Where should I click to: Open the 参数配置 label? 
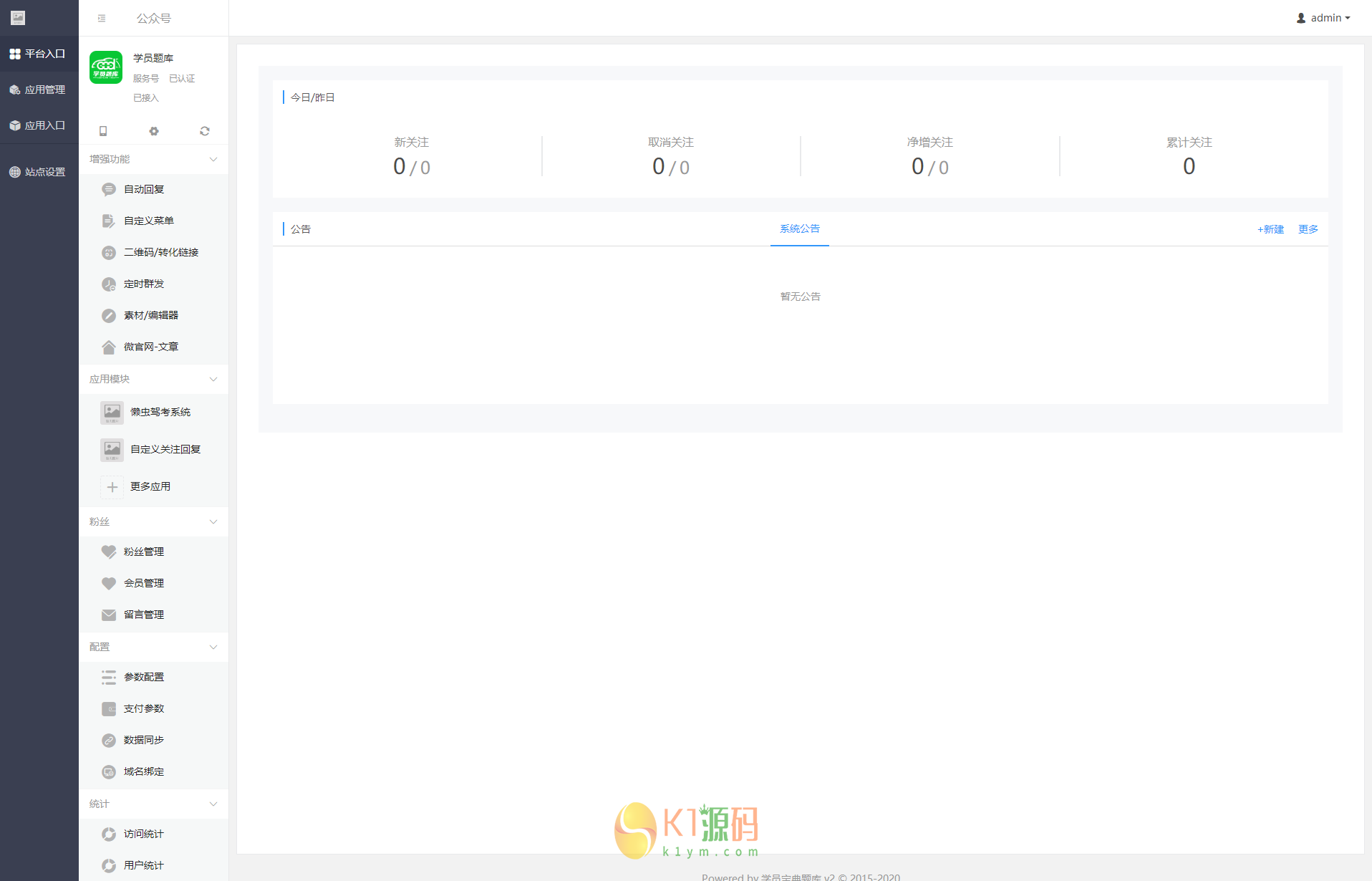(x=144, y=677)
